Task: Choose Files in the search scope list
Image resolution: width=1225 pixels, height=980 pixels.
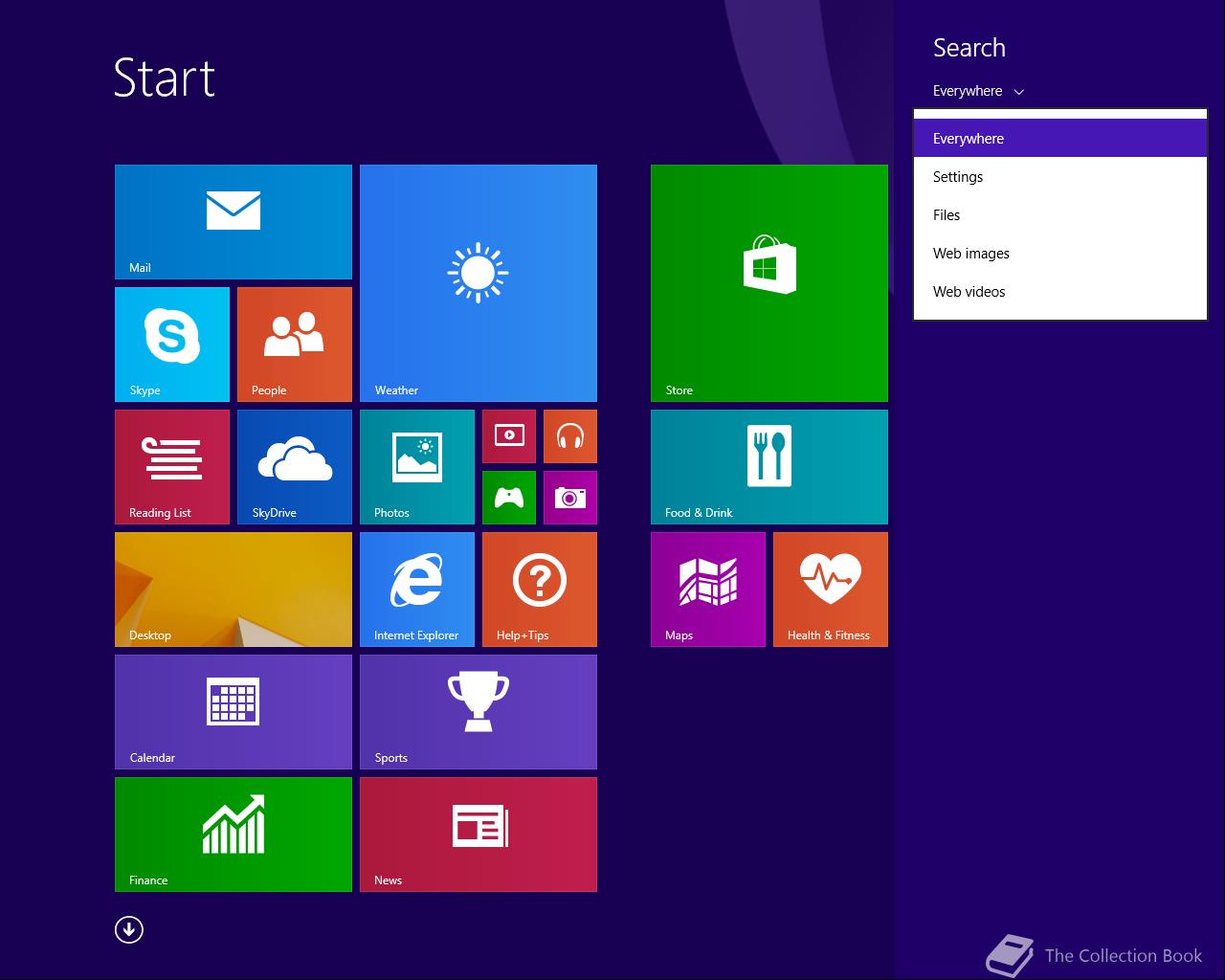Action: [1060, 214]
